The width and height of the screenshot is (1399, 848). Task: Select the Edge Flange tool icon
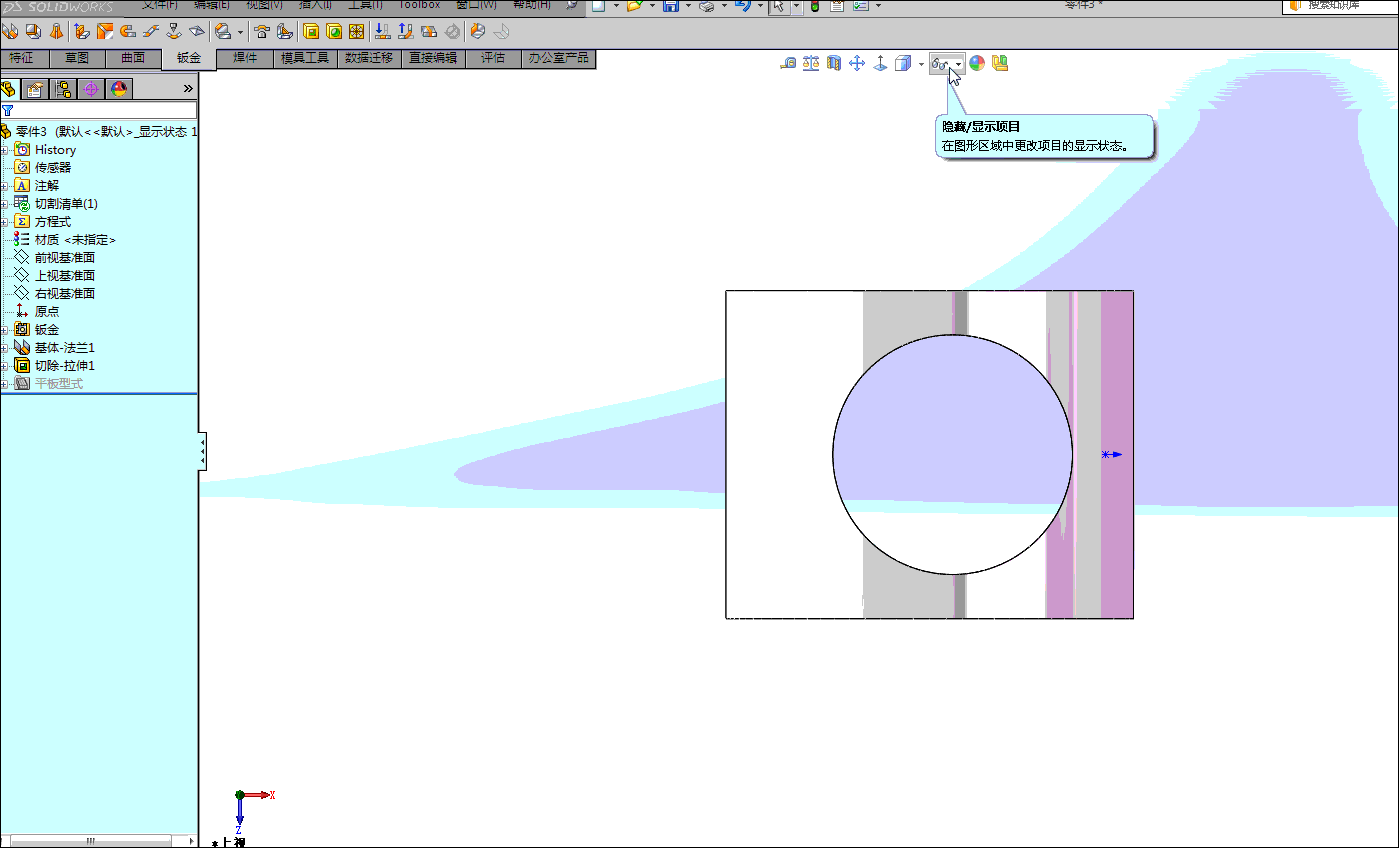81,31
